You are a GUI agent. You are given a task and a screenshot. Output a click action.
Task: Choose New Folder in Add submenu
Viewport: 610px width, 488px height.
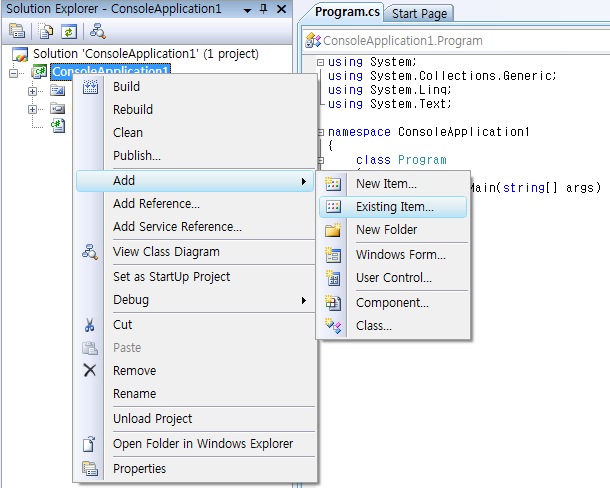pos(393,230)
